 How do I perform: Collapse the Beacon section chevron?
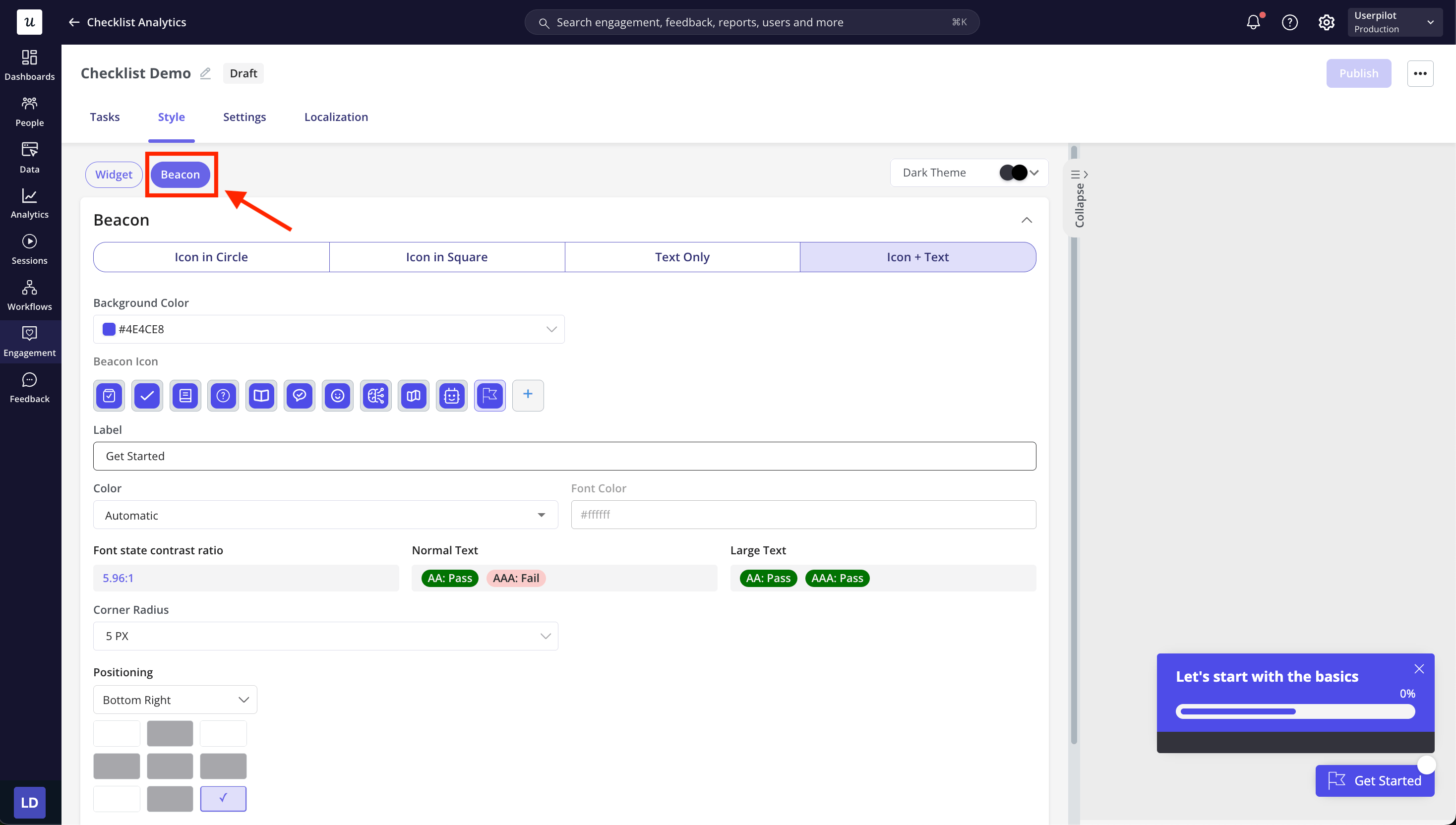[1027, 221]
